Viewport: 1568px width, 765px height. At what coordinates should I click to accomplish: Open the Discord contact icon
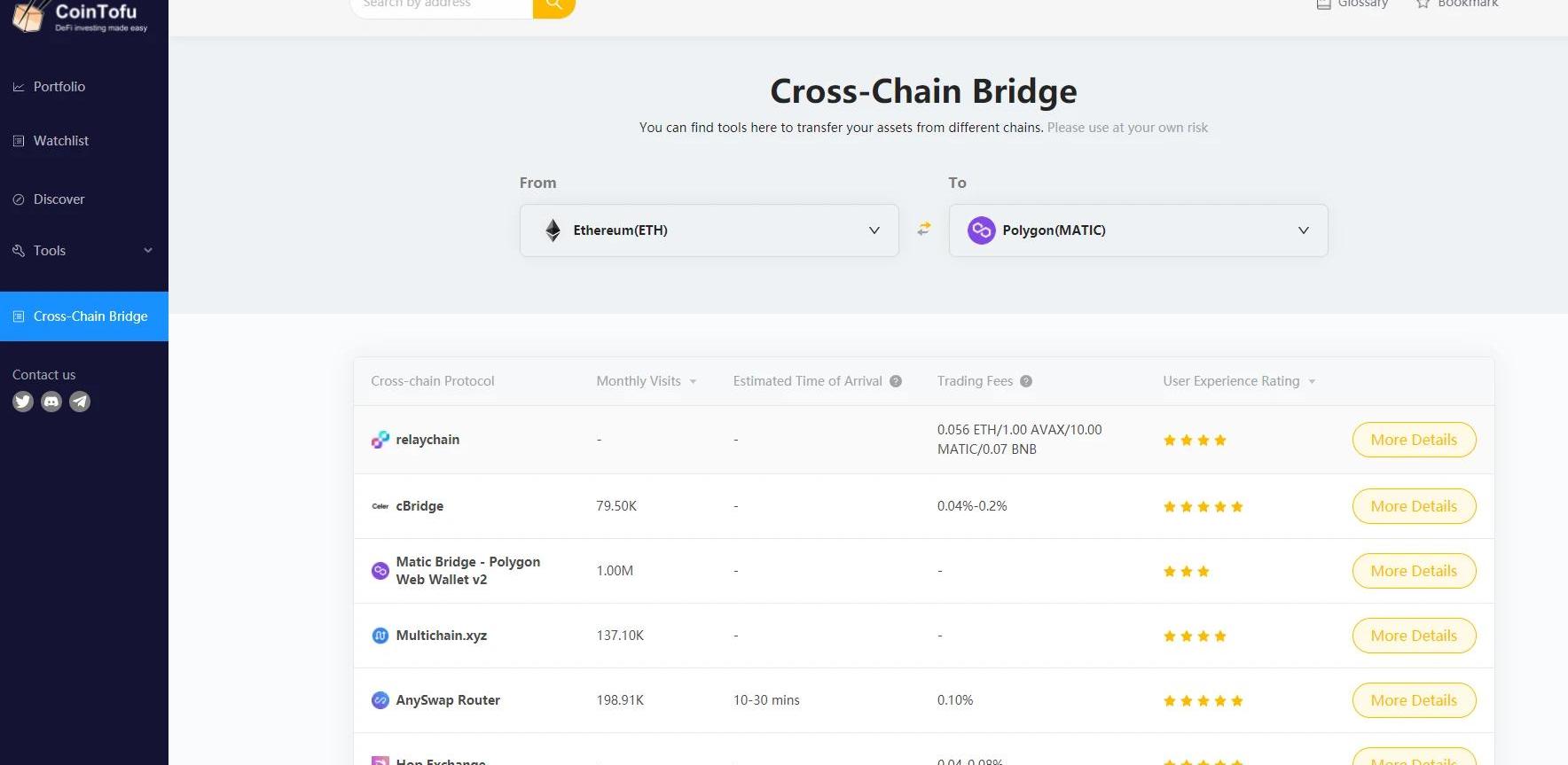click(51, 402)
